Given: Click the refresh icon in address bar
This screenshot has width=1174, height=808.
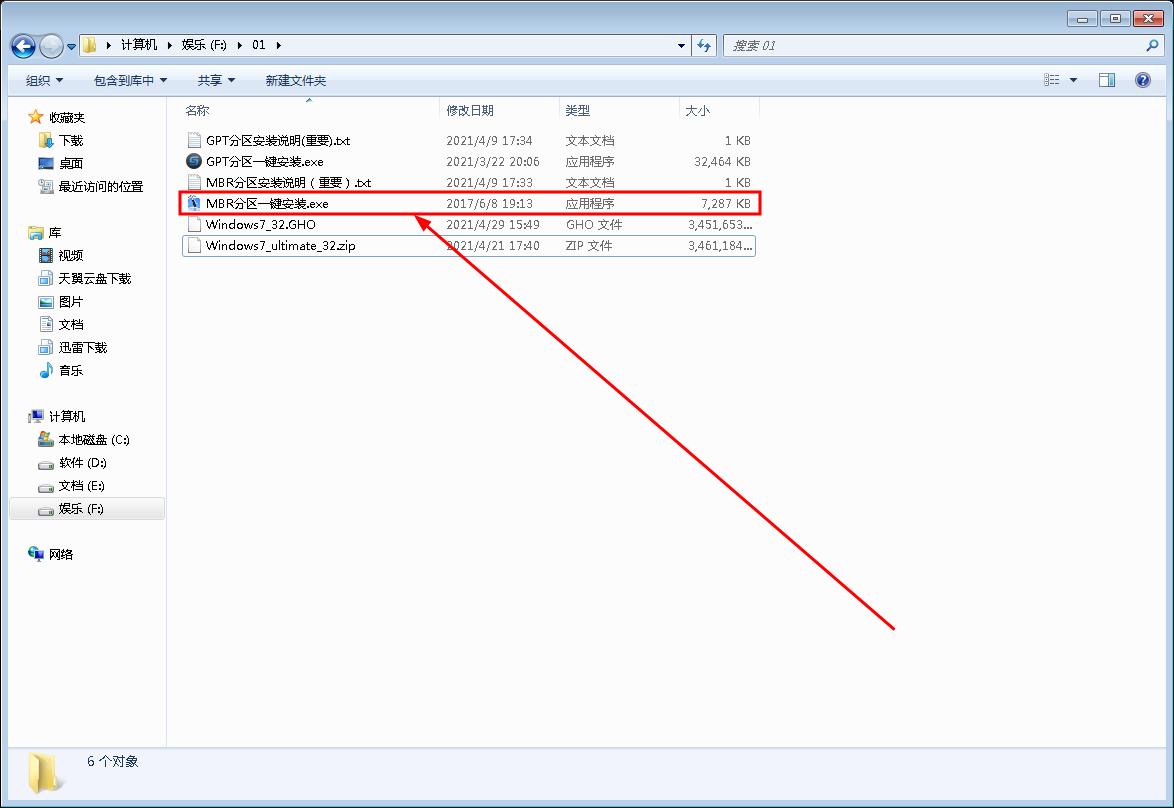Looking at the screenshot, I should click(704, 45).
